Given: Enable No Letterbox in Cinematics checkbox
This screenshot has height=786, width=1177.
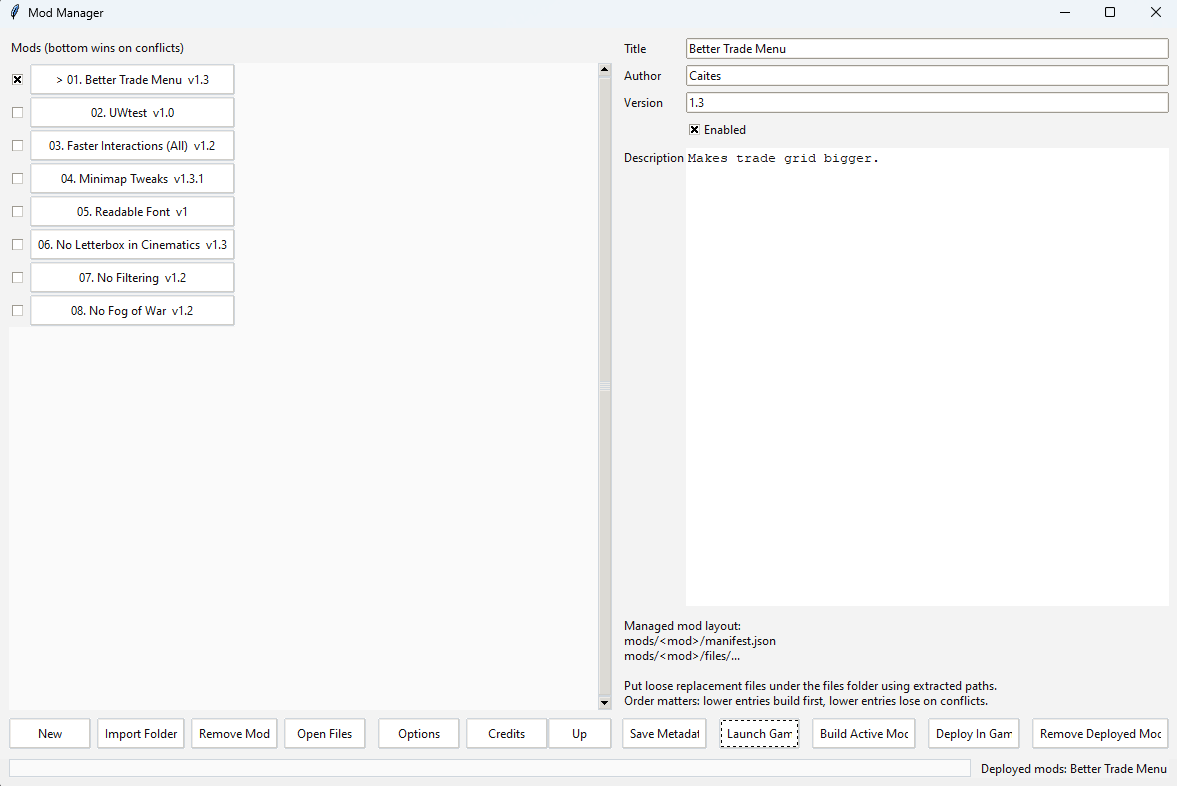Looking at the screenshot, I should pos(17,245).
